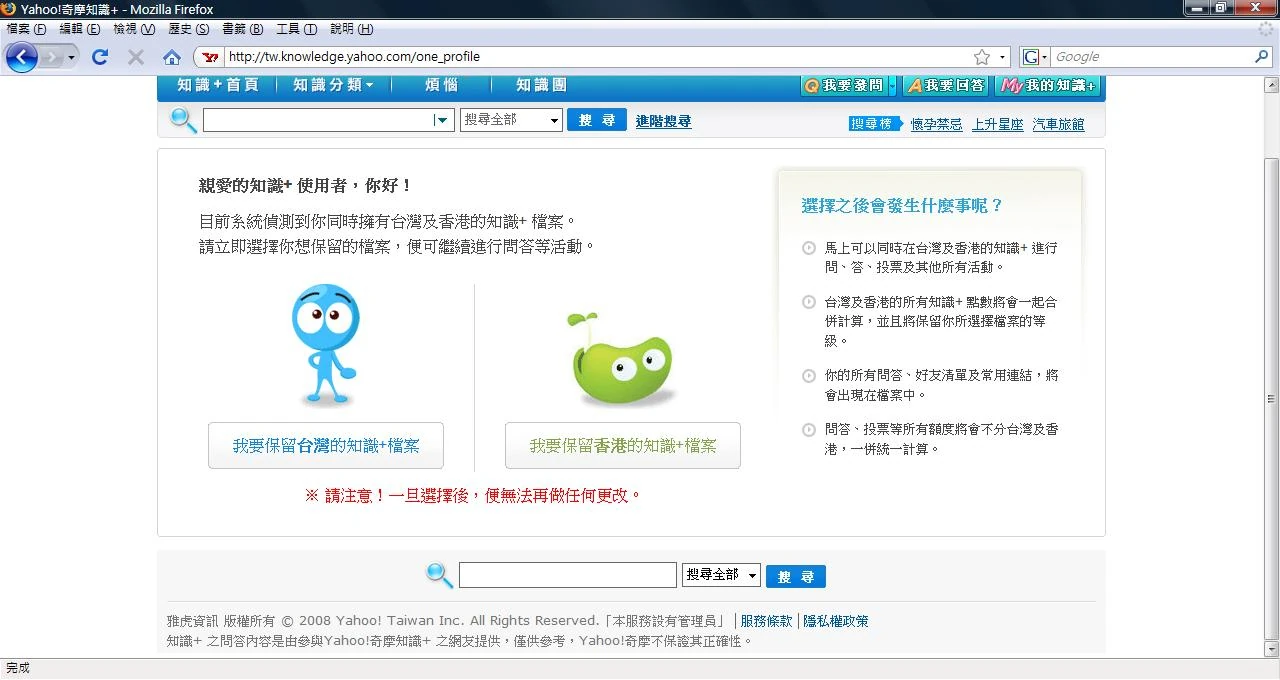Expand the arrow next to 我要發問
1280x680 pixels.
point(892,86)
